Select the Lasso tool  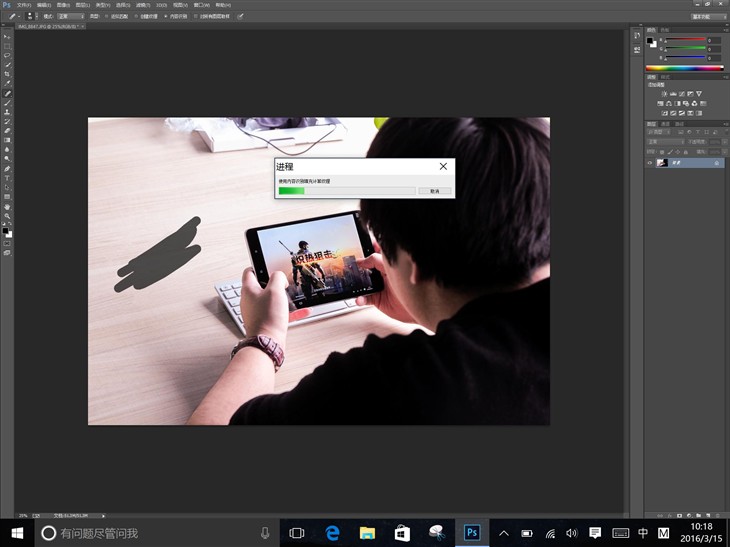click(8, 55)
